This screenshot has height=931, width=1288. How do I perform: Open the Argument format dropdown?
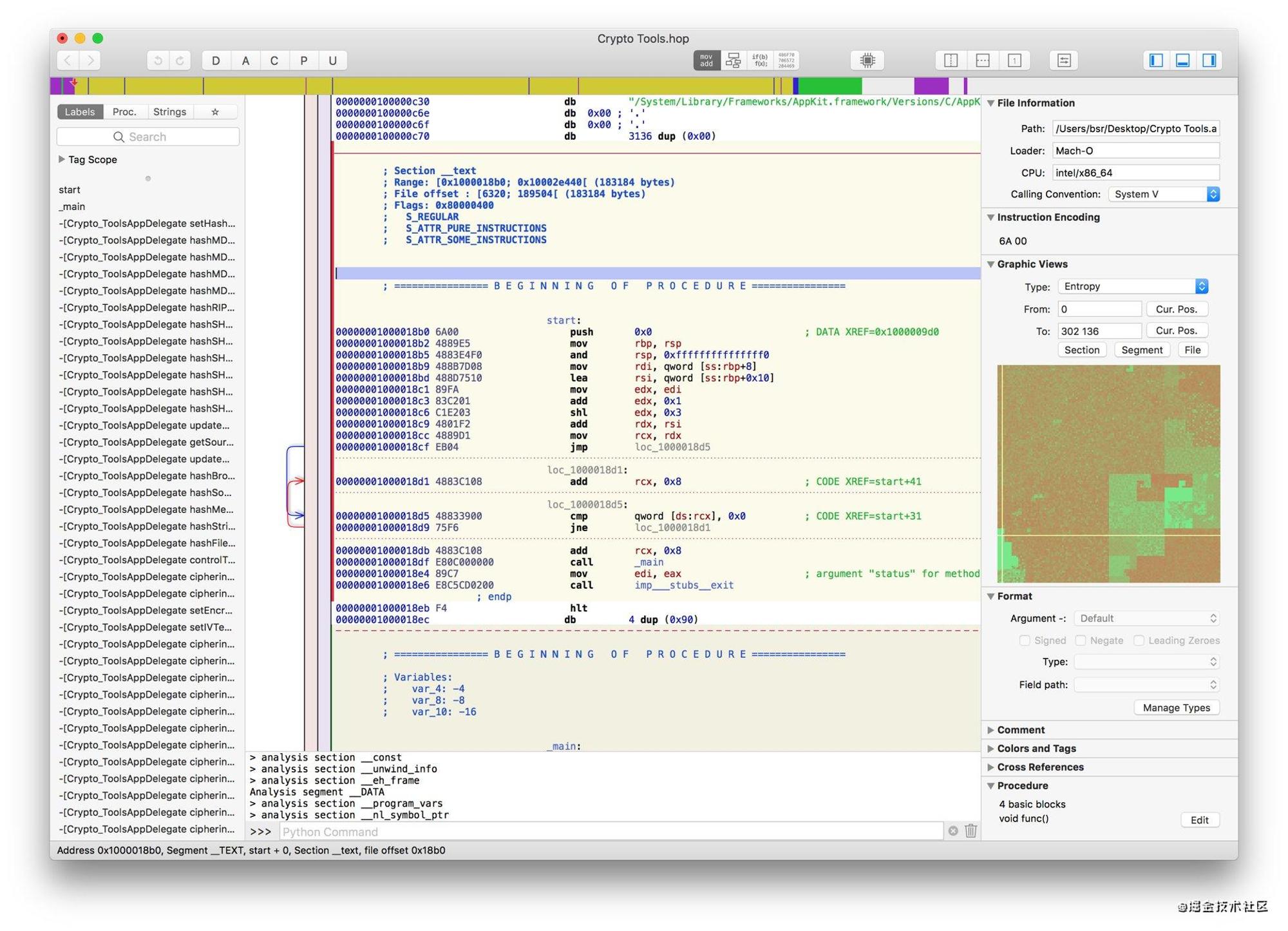(1148, 619)
